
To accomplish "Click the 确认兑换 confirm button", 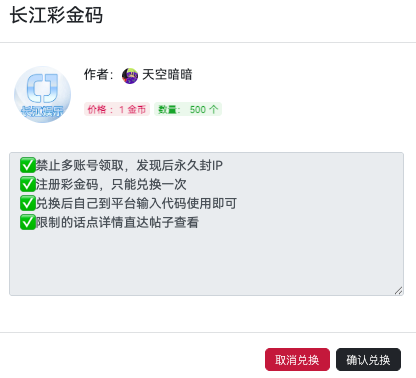I will (x=368, y=360).
